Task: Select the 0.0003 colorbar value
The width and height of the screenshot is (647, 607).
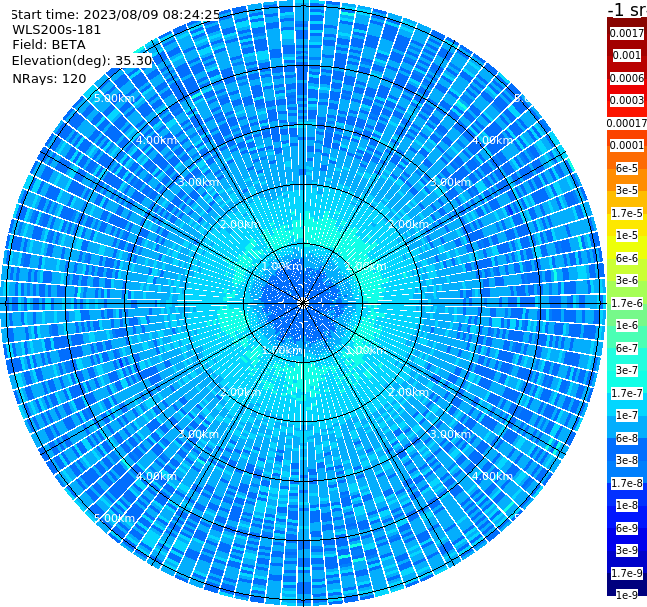Action: pyautogui.click(x=627, y=100)
